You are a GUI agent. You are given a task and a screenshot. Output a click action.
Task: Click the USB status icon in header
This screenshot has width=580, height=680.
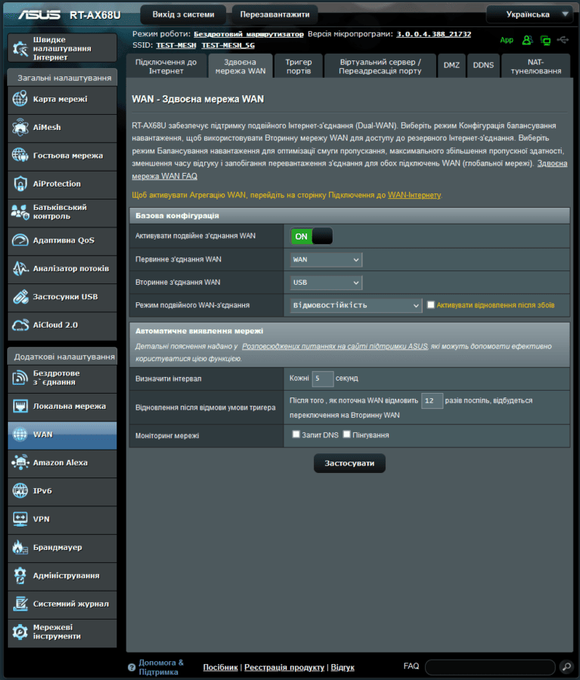tap(563, 40)
